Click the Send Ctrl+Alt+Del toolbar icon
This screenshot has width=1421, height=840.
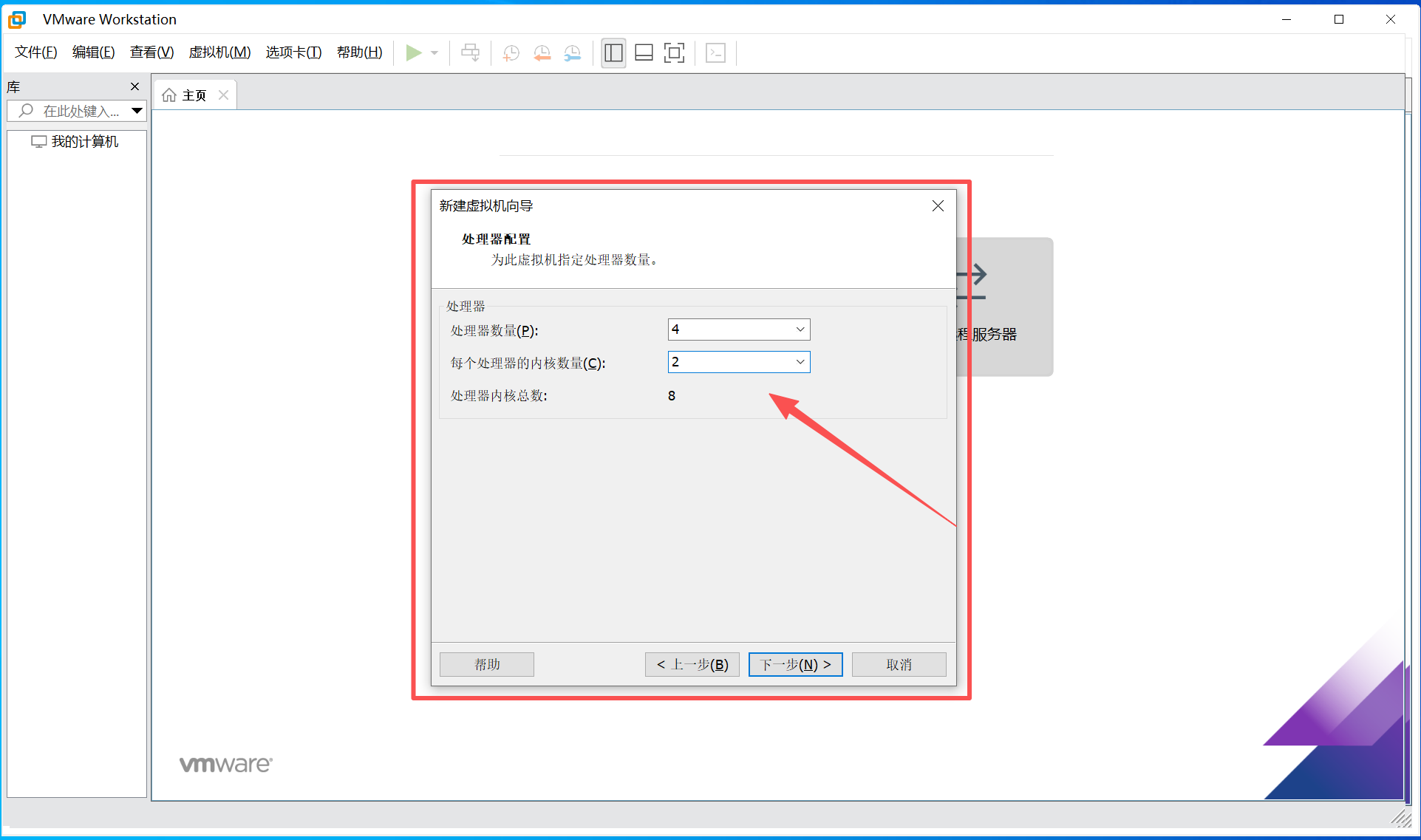[470, 52]
